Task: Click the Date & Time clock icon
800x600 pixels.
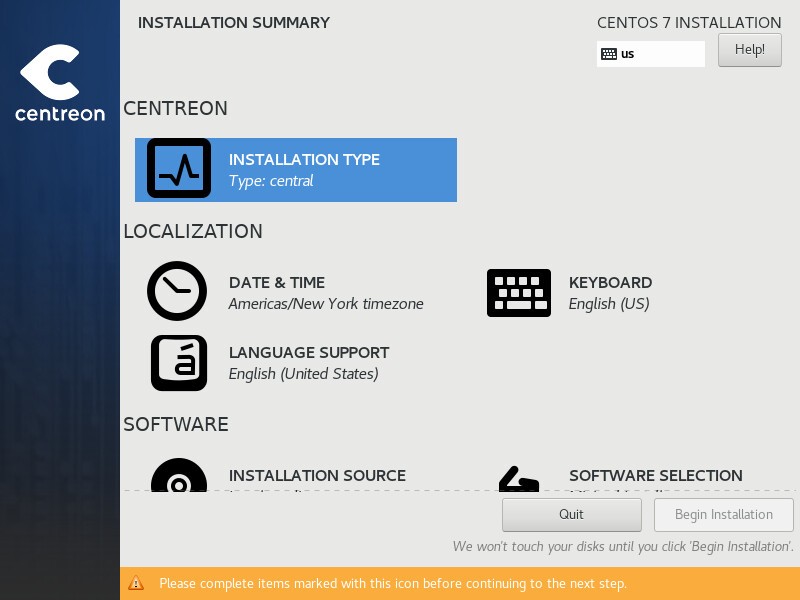Action: (177, 292)
